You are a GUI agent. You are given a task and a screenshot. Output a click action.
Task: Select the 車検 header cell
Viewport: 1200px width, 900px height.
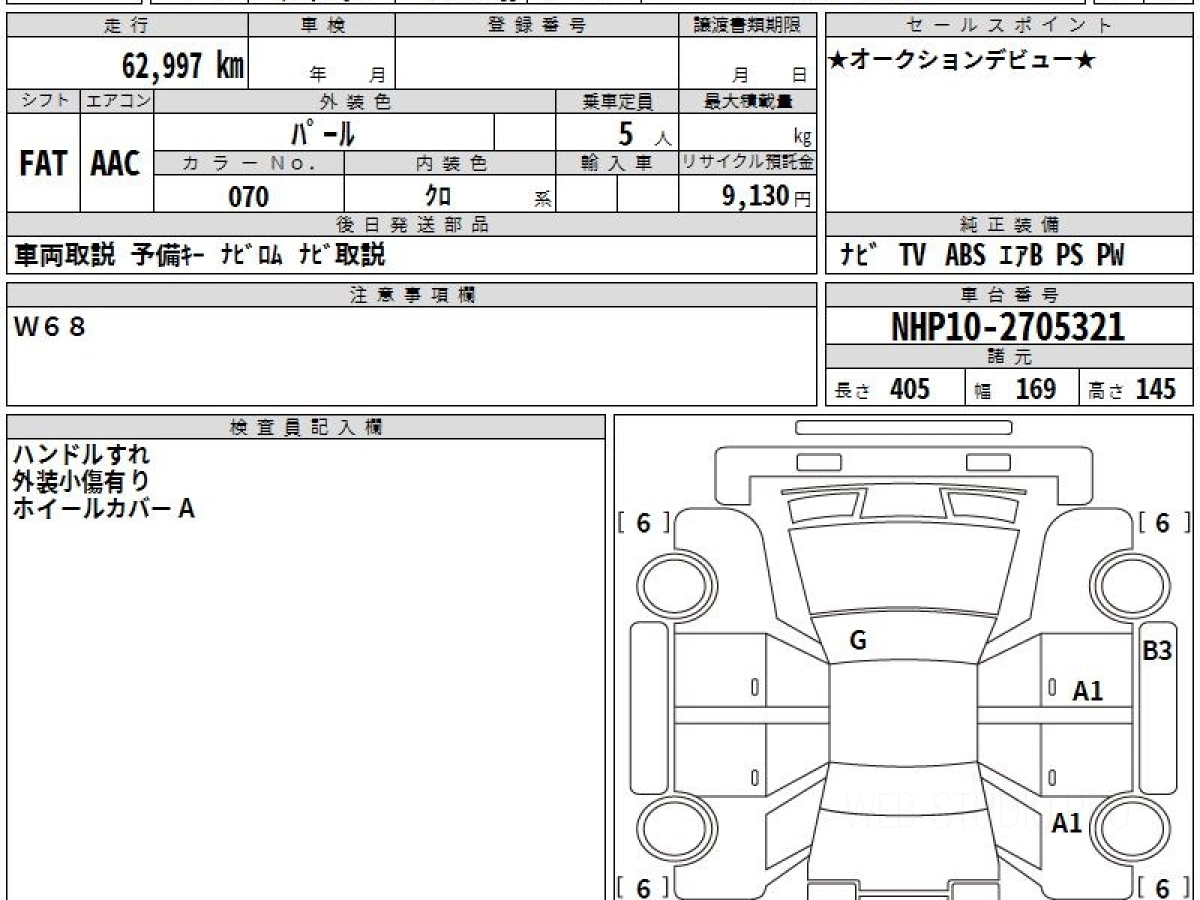click(322, 27)
